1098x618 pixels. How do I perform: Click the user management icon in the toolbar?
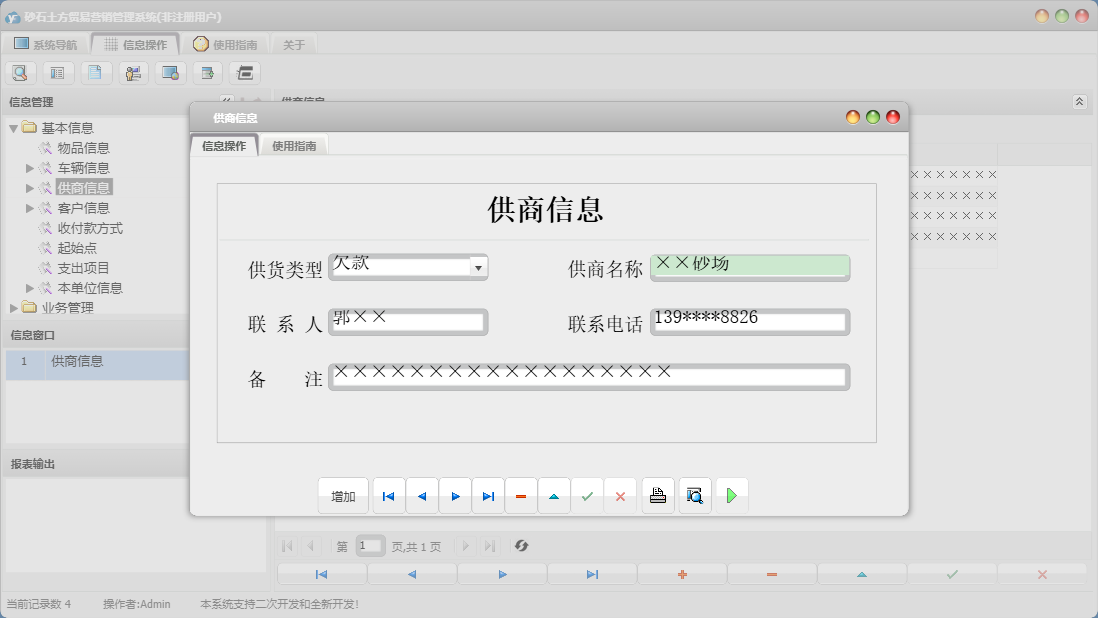132,72
